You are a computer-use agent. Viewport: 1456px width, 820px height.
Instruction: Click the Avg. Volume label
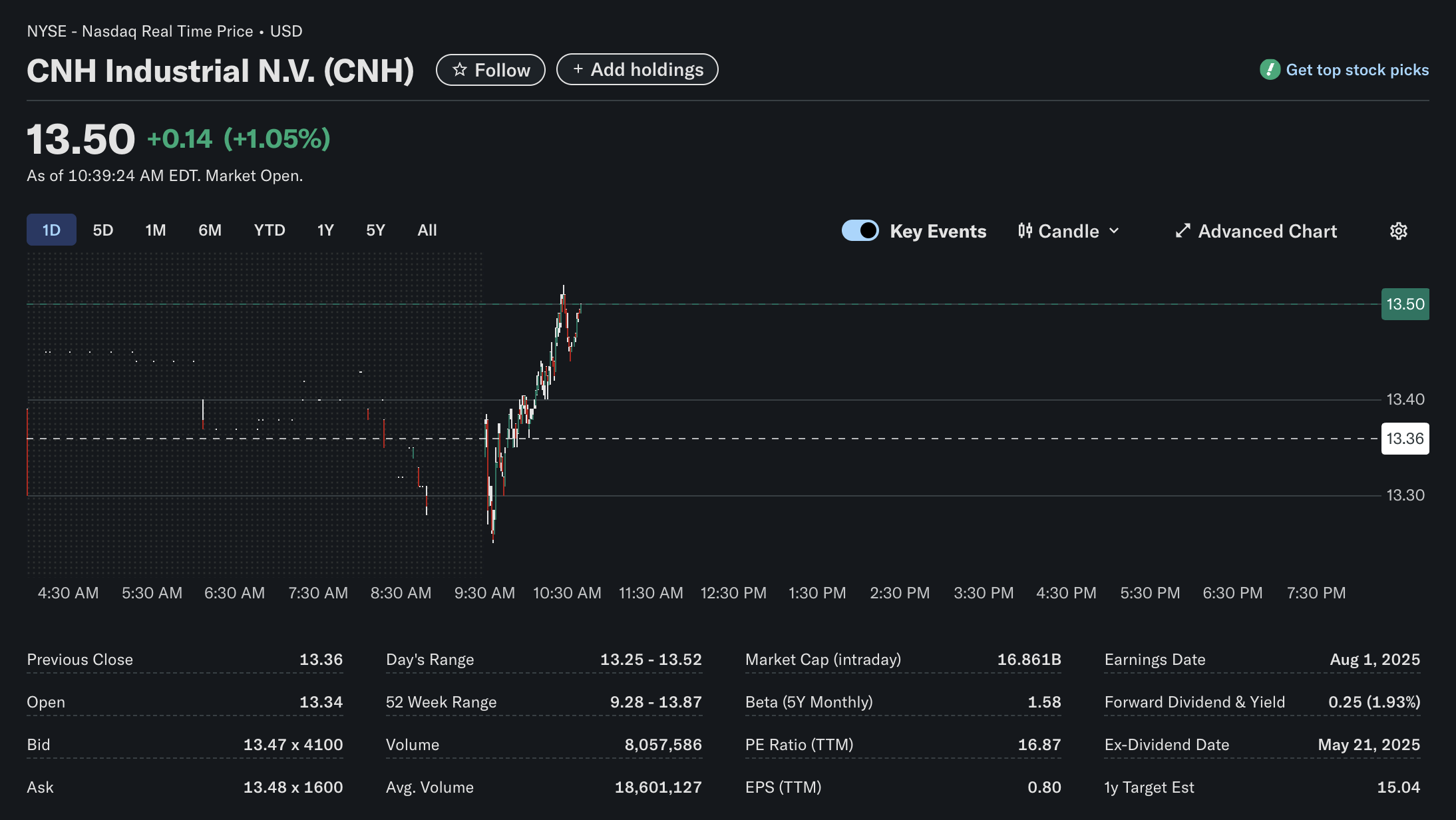pyautogui.click(x=430, y=787)
